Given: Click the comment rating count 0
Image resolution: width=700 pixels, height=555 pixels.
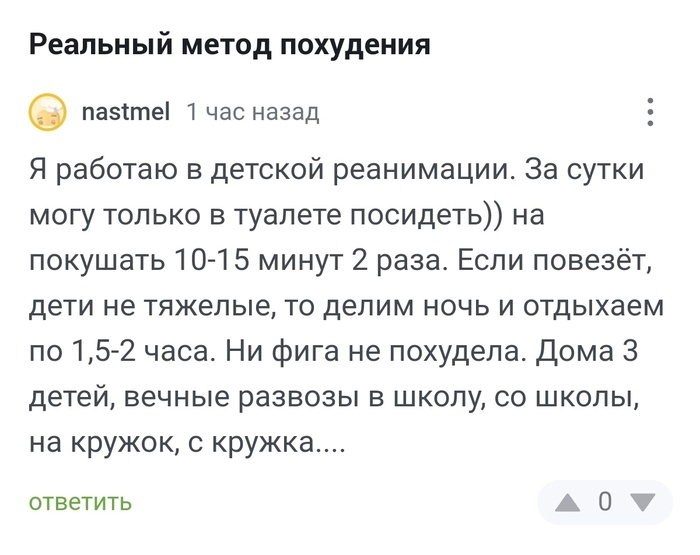Looking at the screenshot, I should (x=605, y=501).
